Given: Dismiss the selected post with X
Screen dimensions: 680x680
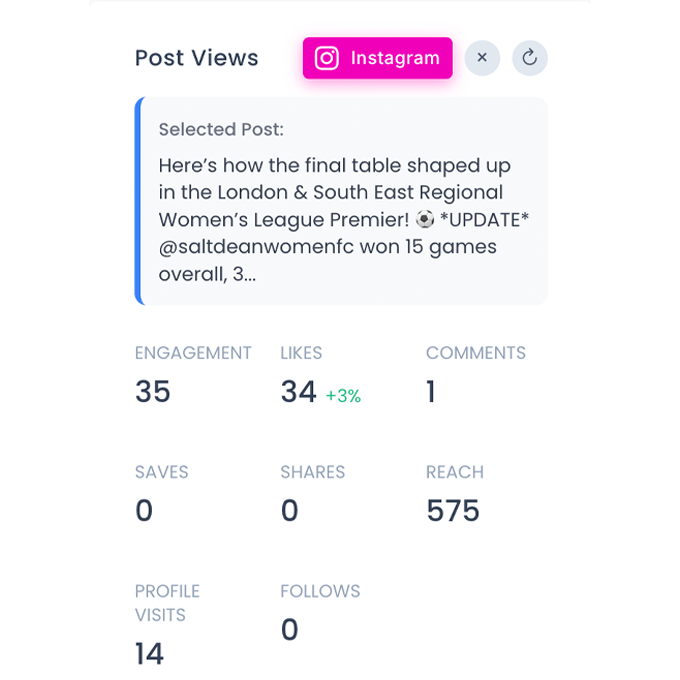Looking at the screenshot, I should [x=482, y=58].
